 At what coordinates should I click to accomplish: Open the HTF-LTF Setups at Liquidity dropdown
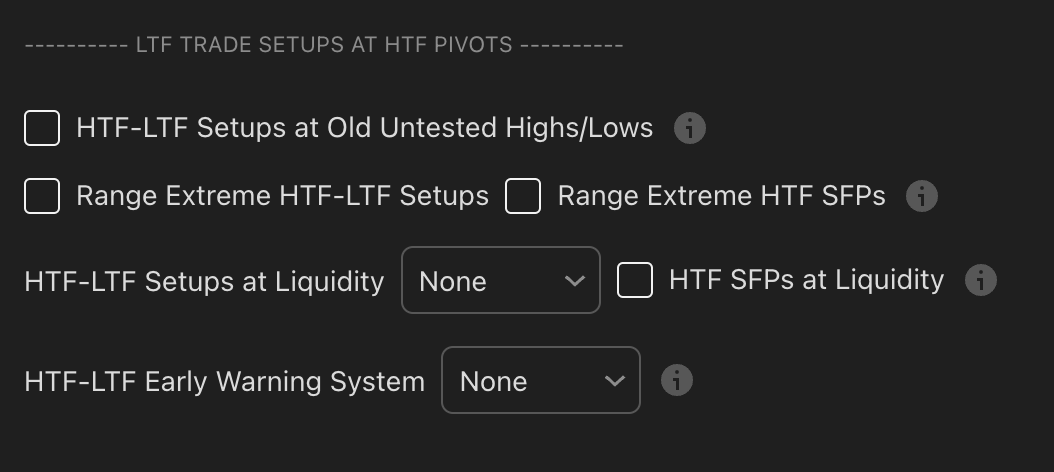click(x=500, y=281)
